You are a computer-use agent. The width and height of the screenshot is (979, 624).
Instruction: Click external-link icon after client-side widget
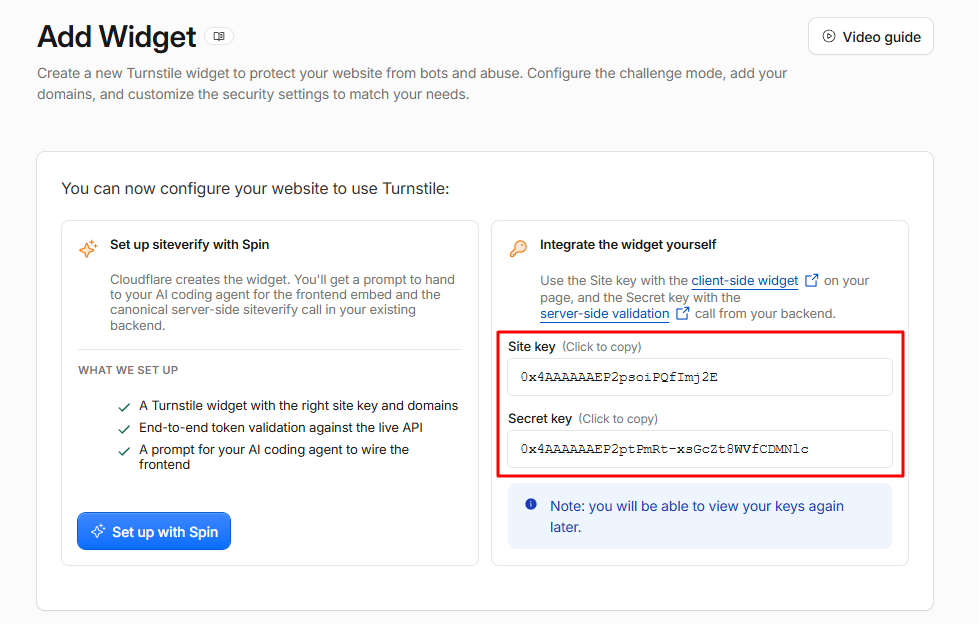(x=812, y=280)
